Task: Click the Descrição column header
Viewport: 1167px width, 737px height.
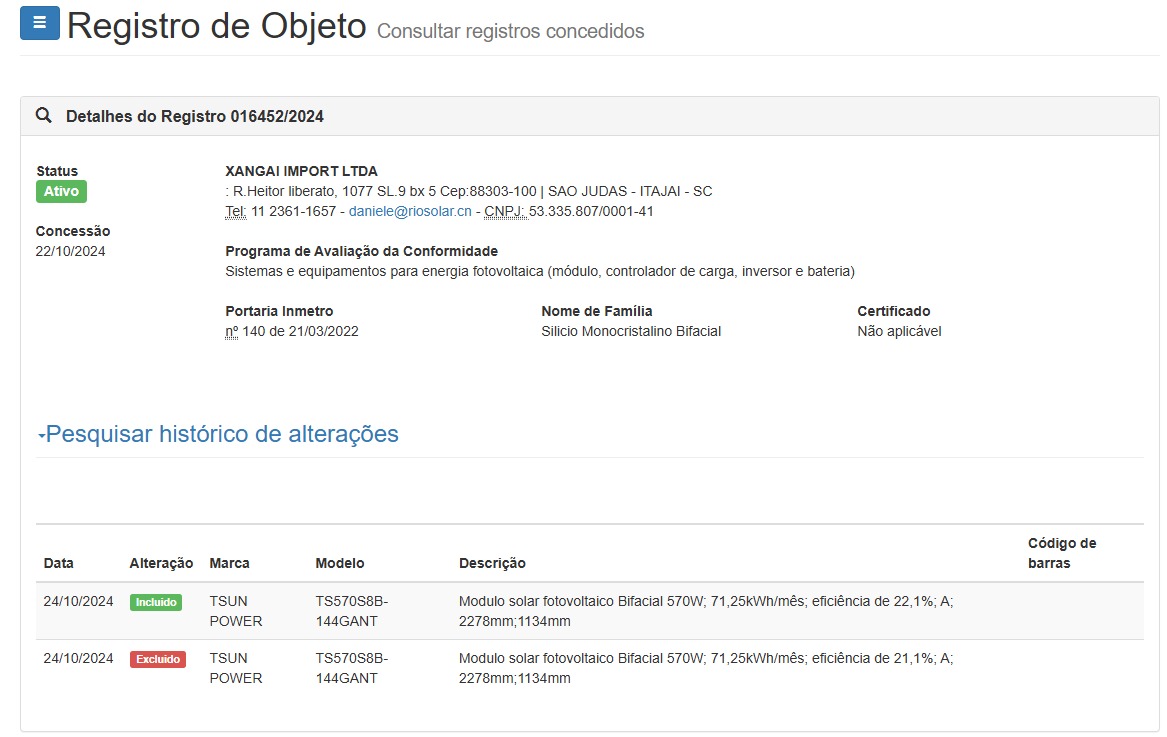Action: pos(493,564)
